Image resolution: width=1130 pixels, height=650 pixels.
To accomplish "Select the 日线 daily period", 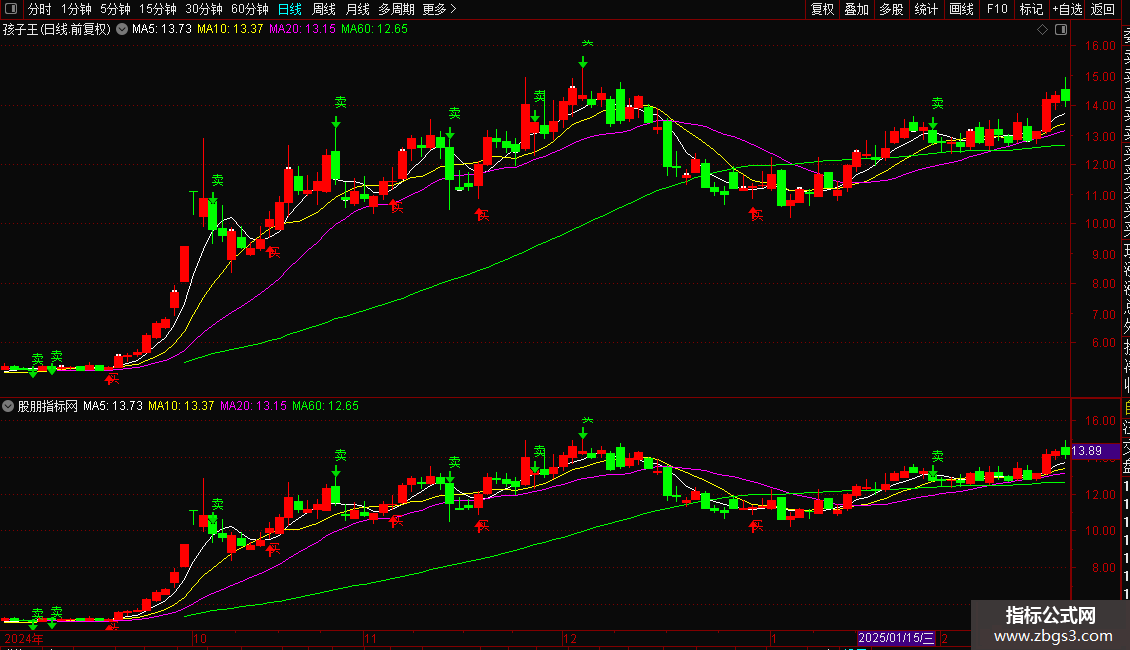I will (x=290, y=9).
